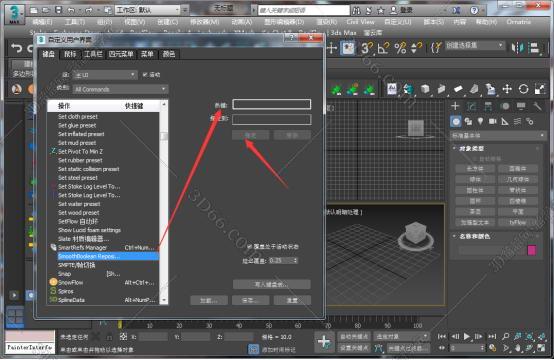
Task: Click the Edit Named Selection Sets icon
Action: pyautogui.click(x=436, y=48)
